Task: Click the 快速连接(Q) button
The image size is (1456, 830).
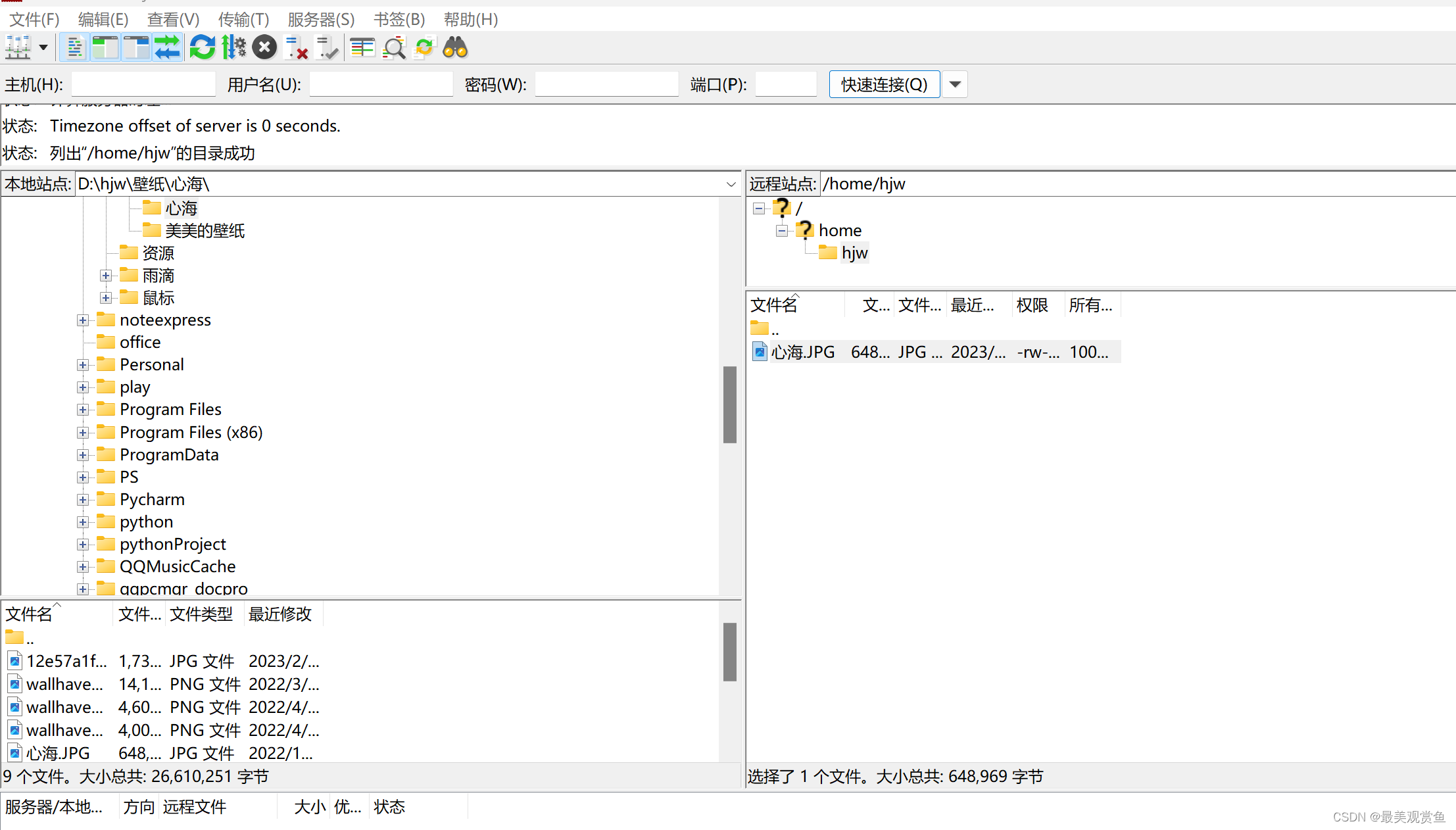Action: [x=884, y=84]
